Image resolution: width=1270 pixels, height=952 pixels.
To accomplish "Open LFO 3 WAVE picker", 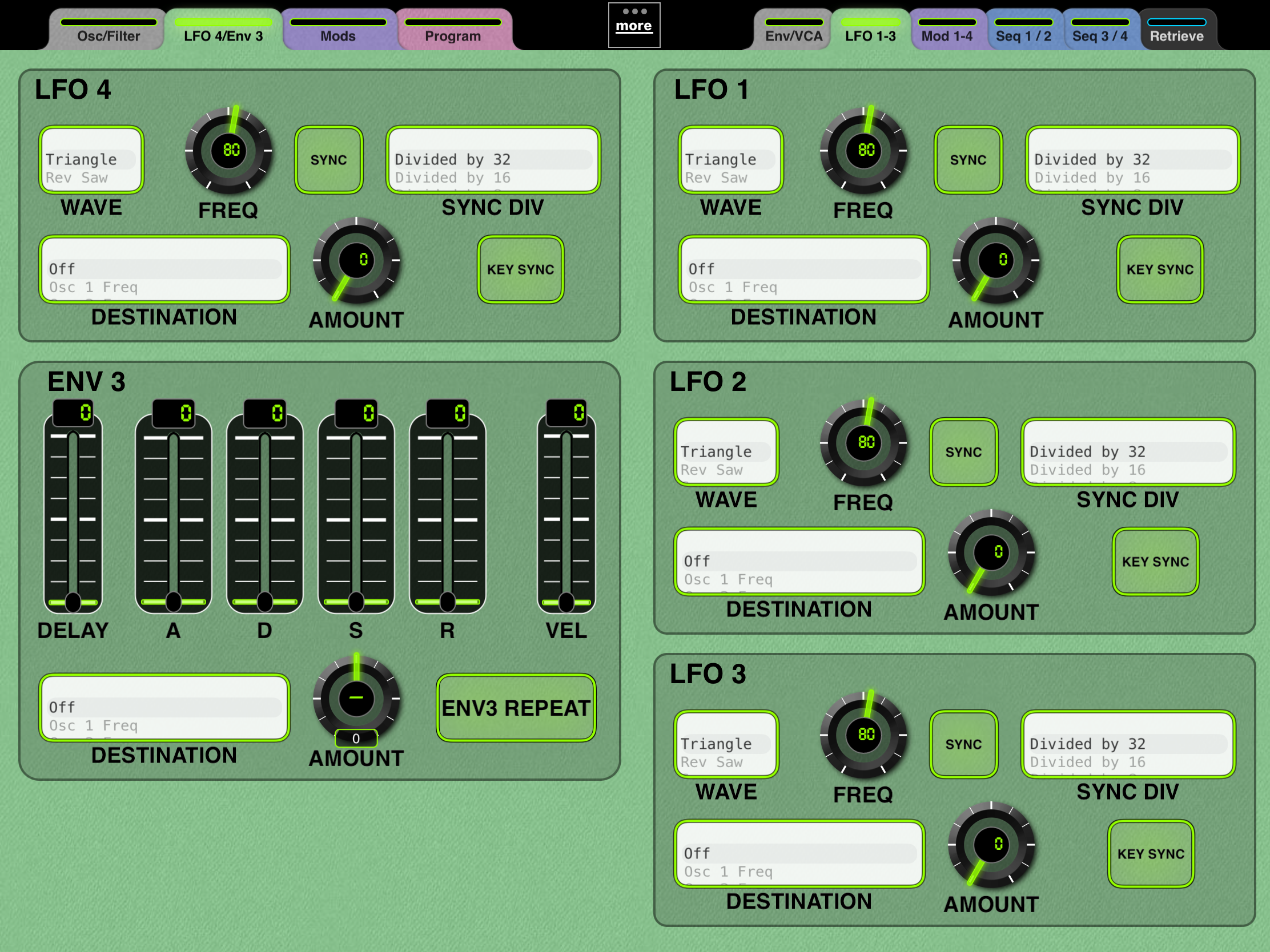I will tap(726, 744).
